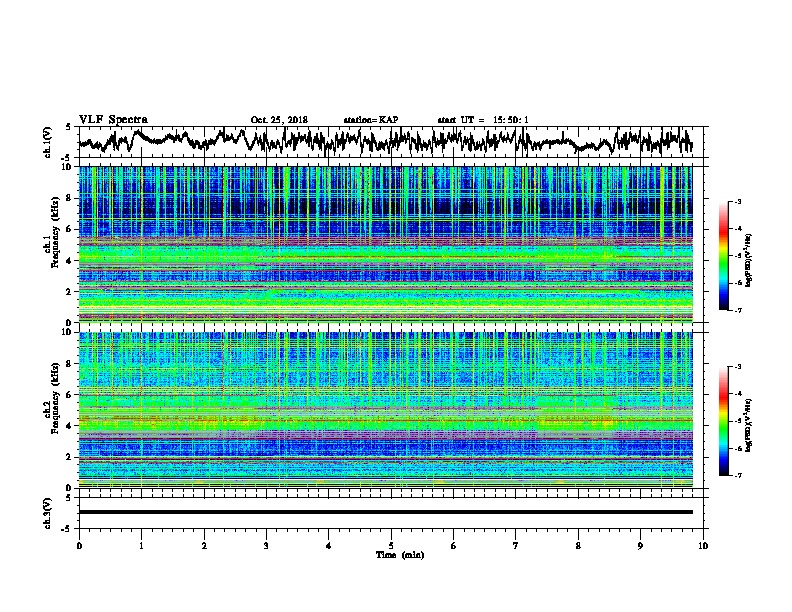Click inside the ch.1 spectrogram panel

point(385,244)
